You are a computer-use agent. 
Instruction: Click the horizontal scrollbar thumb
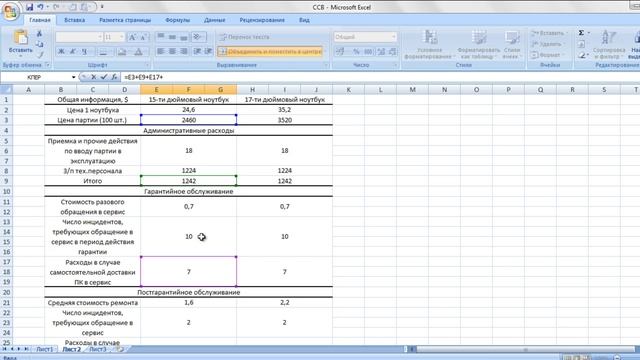(x=526, y=349)
